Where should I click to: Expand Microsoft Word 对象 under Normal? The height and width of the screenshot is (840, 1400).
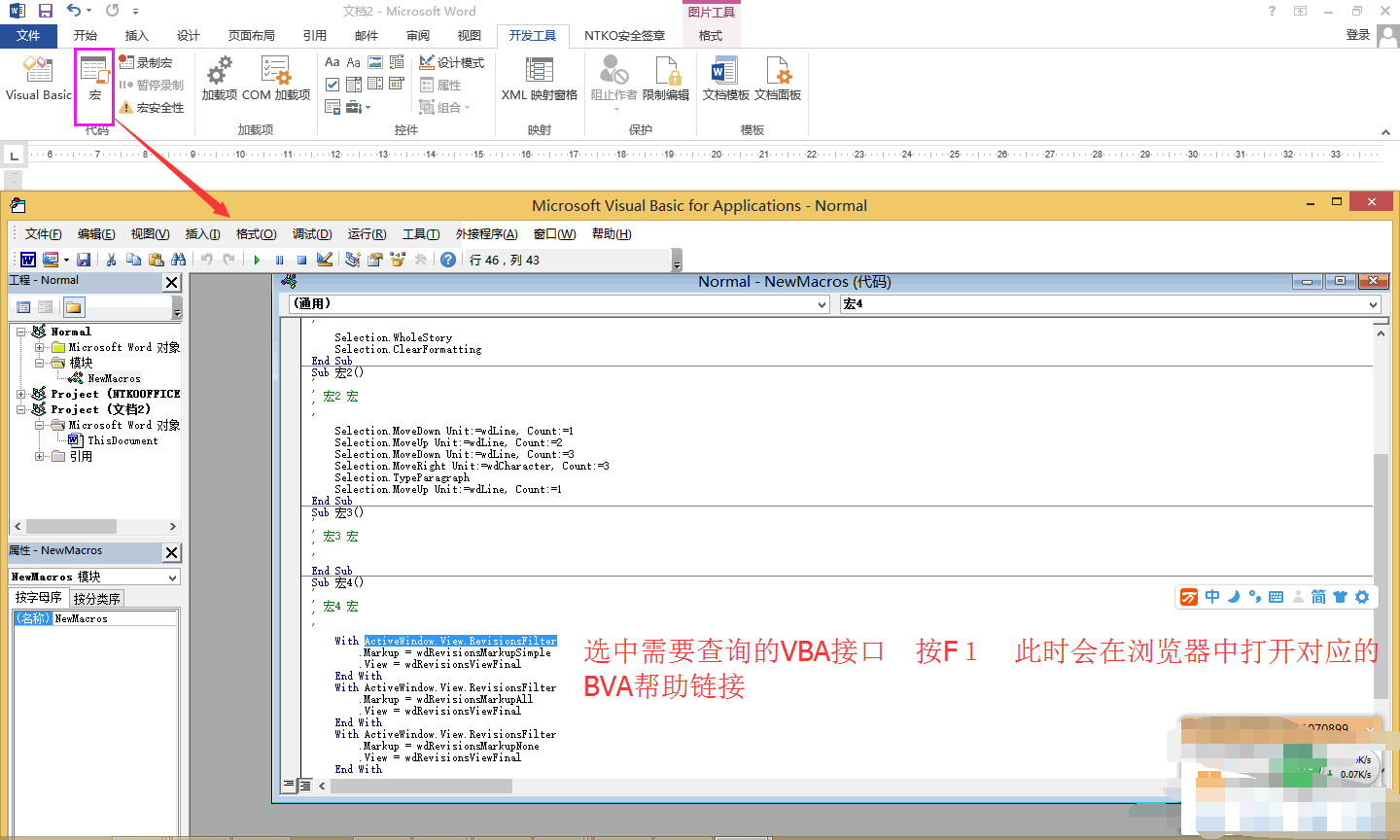39,347
